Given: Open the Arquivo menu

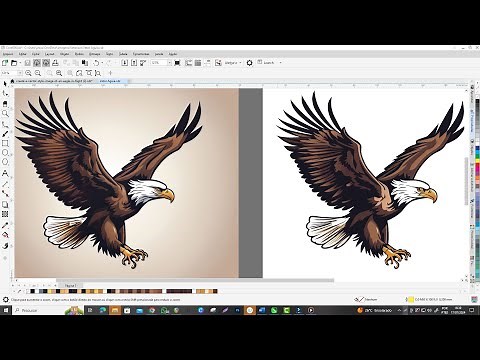Looking at the screenshot, I should (x=8, y=54).
